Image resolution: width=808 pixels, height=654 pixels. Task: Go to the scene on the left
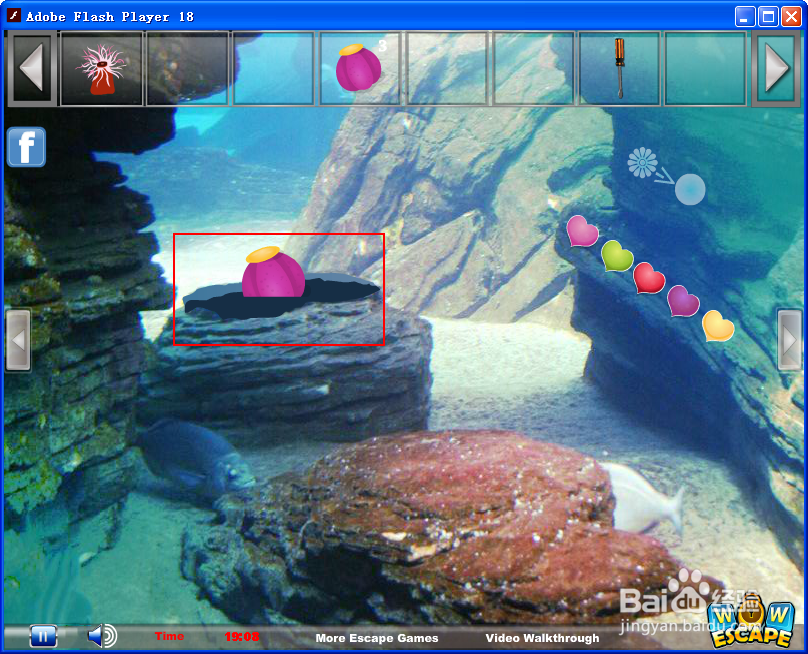(18, 340)
